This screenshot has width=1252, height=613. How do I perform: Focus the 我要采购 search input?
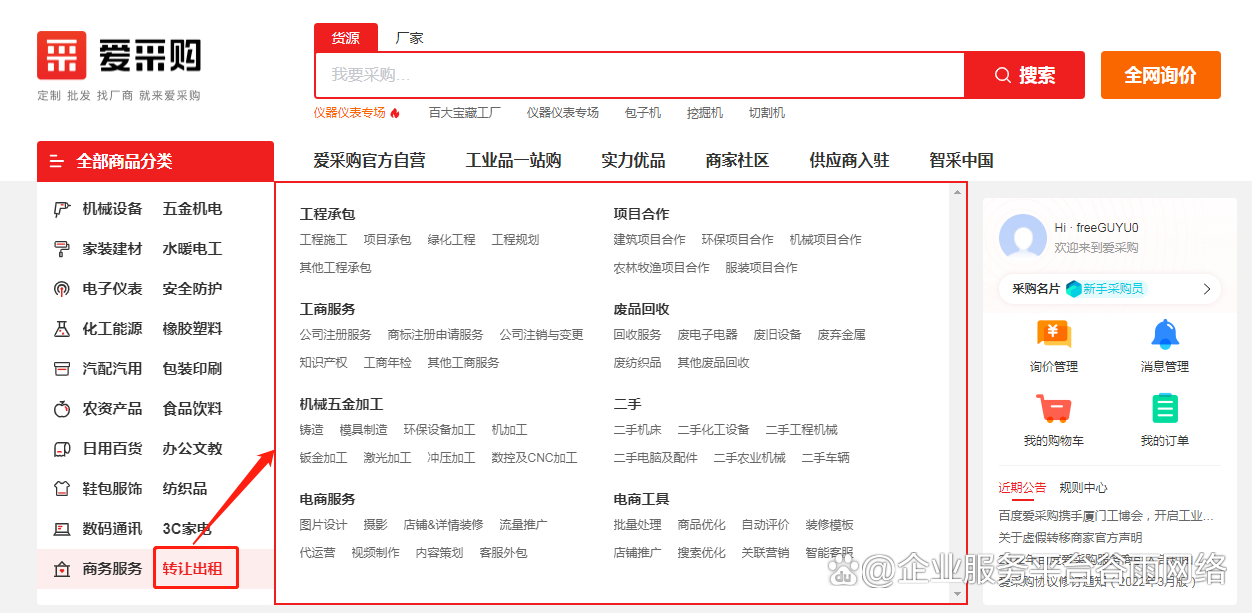(640, 75)
